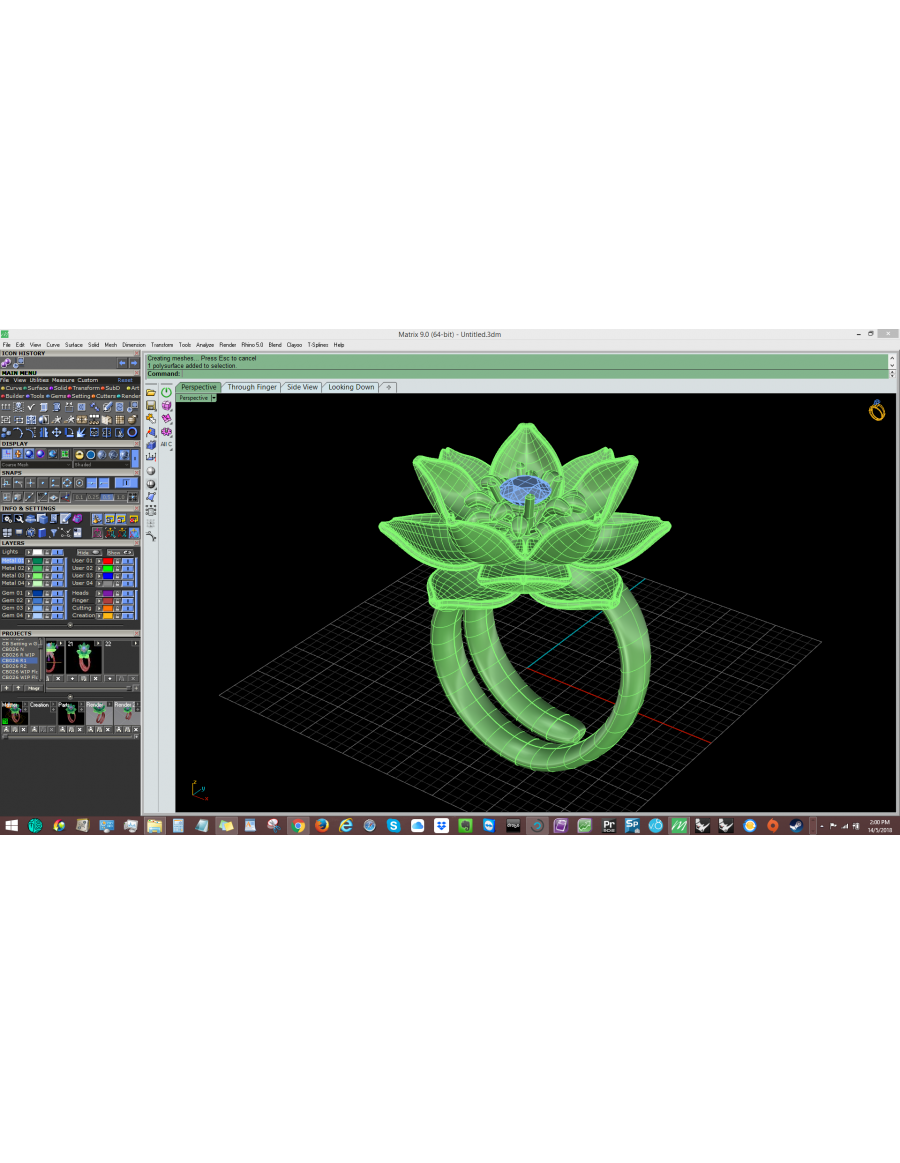Toggle lock icon for User 03 layer
This screenshot has width=900, height=1163.
tap(117, 576)
